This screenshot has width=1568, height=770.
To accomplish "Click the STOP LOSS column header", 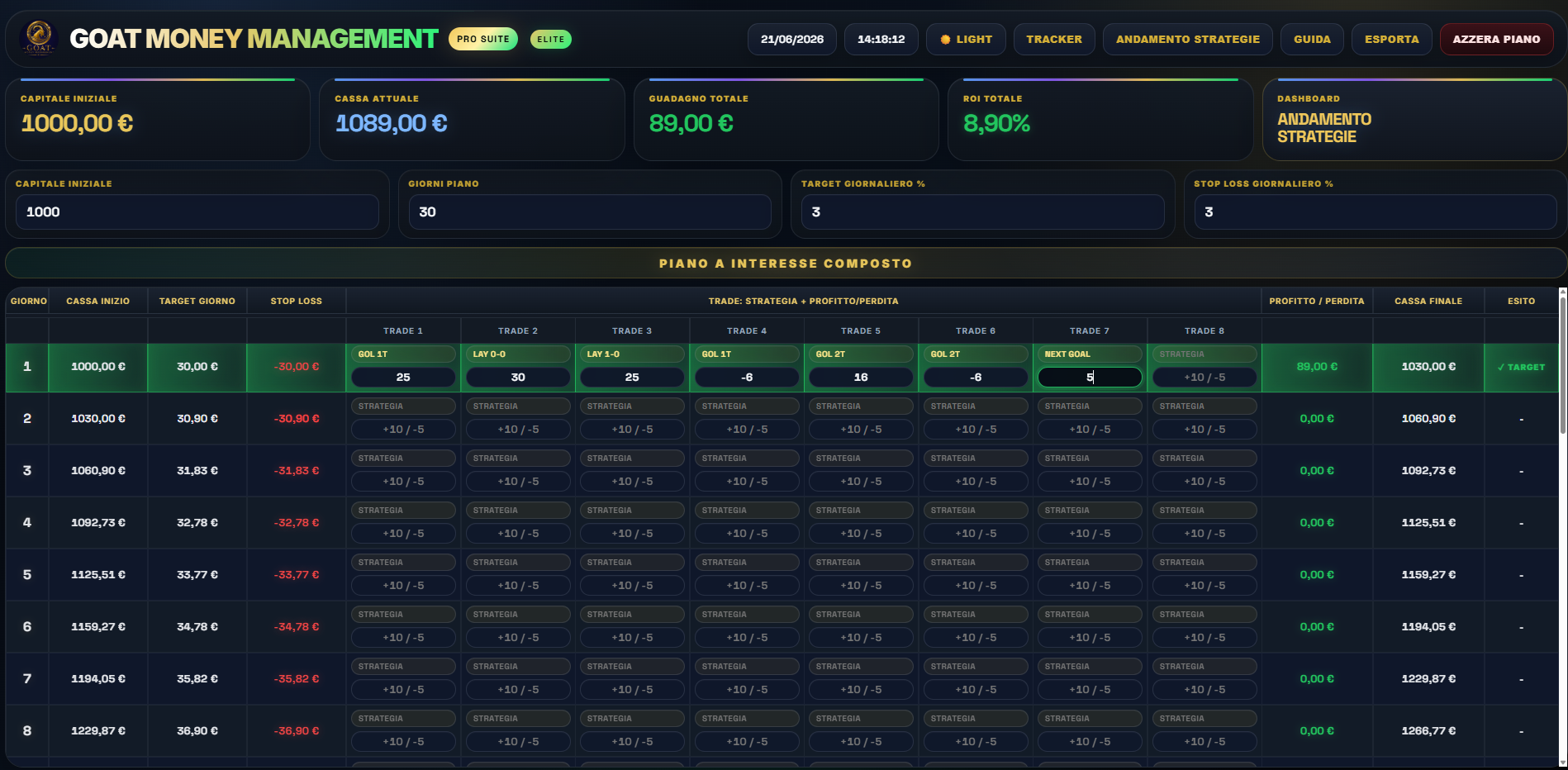I will click(297, 301).
